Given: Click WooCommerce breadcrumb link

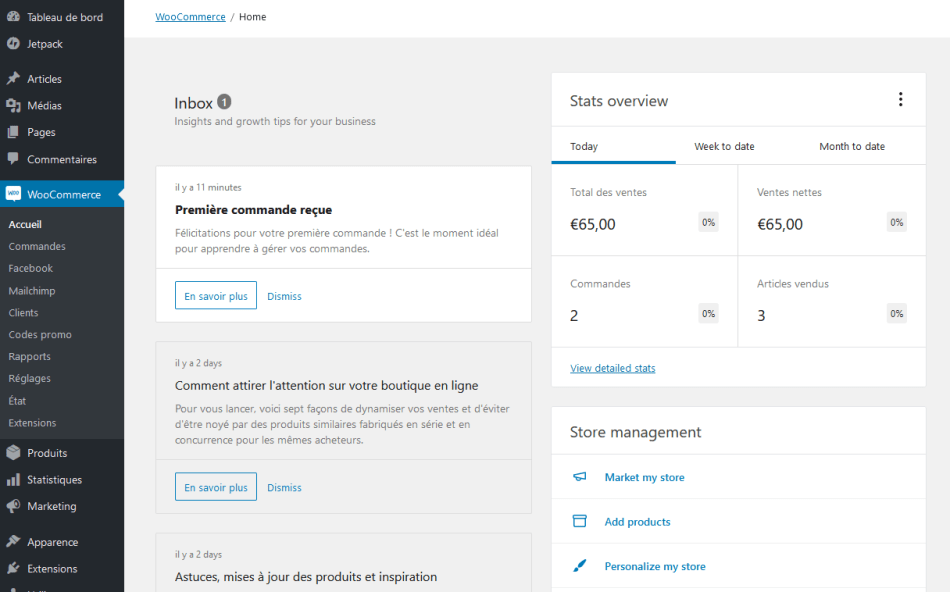Looking at the screenshot, I should pyautogui.click(x=190, y=17).
